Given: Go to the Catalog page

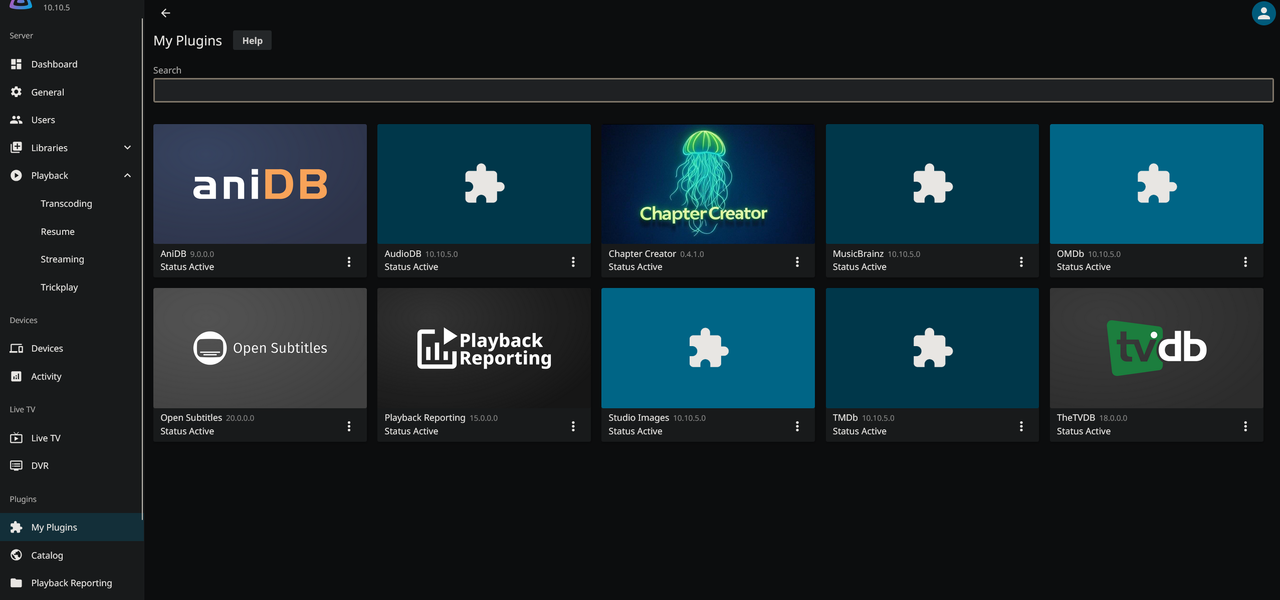Looking at the screenshot, I should [x=47, y=555].
